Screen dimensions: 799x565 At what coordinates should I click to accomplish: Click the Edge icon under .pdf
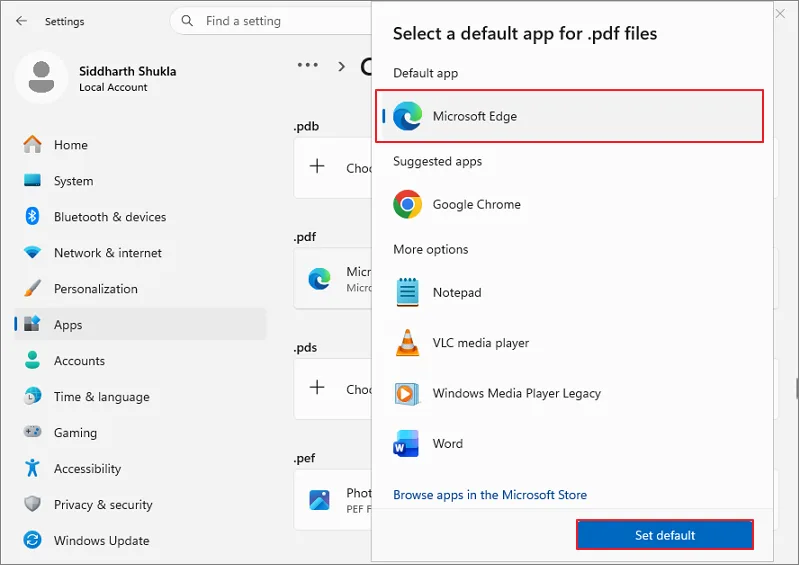319,279
